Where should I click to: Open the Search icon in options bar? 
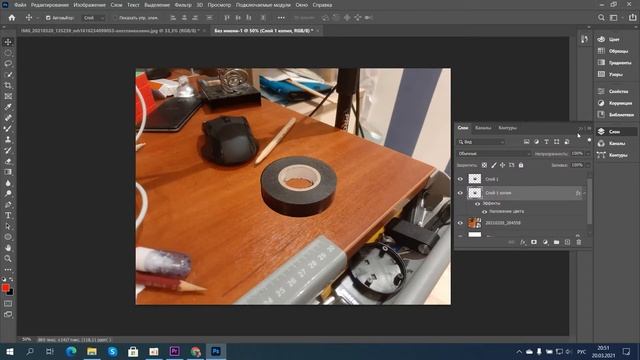[601, 18]
